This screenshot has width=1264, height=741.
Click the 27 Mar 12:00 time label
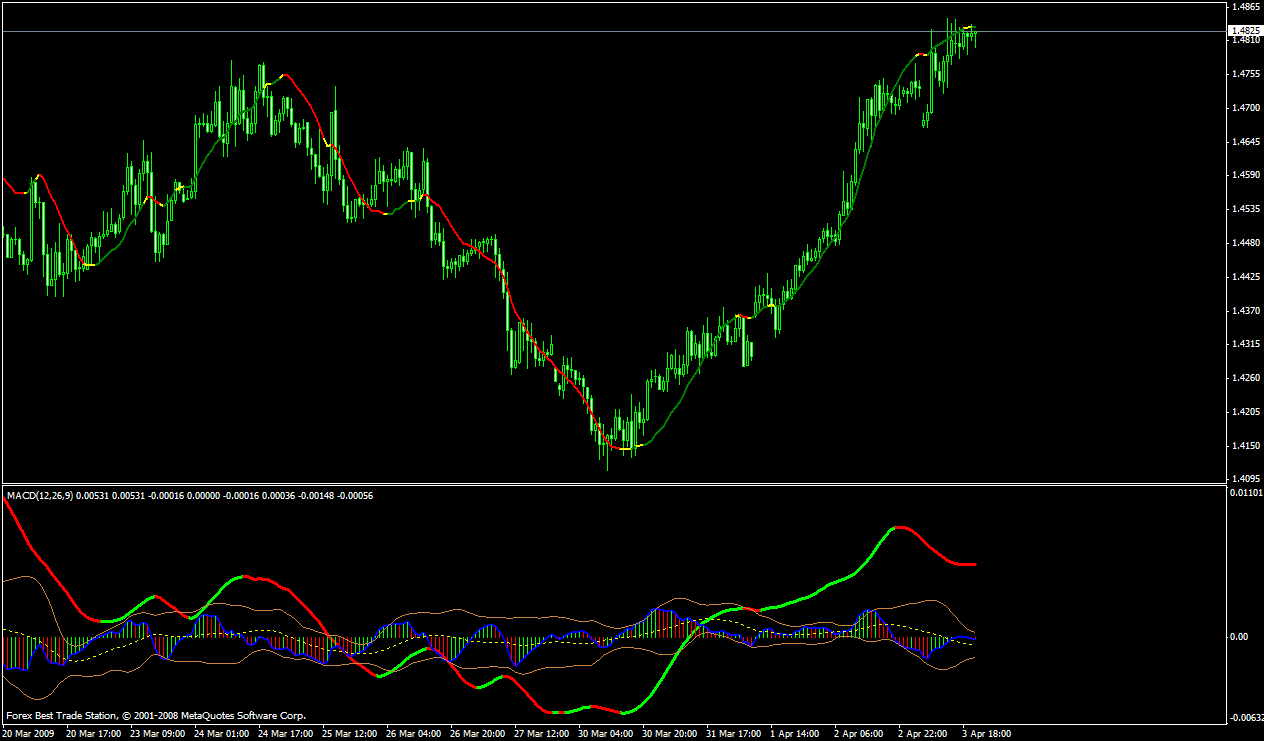(x=541, y=733)
